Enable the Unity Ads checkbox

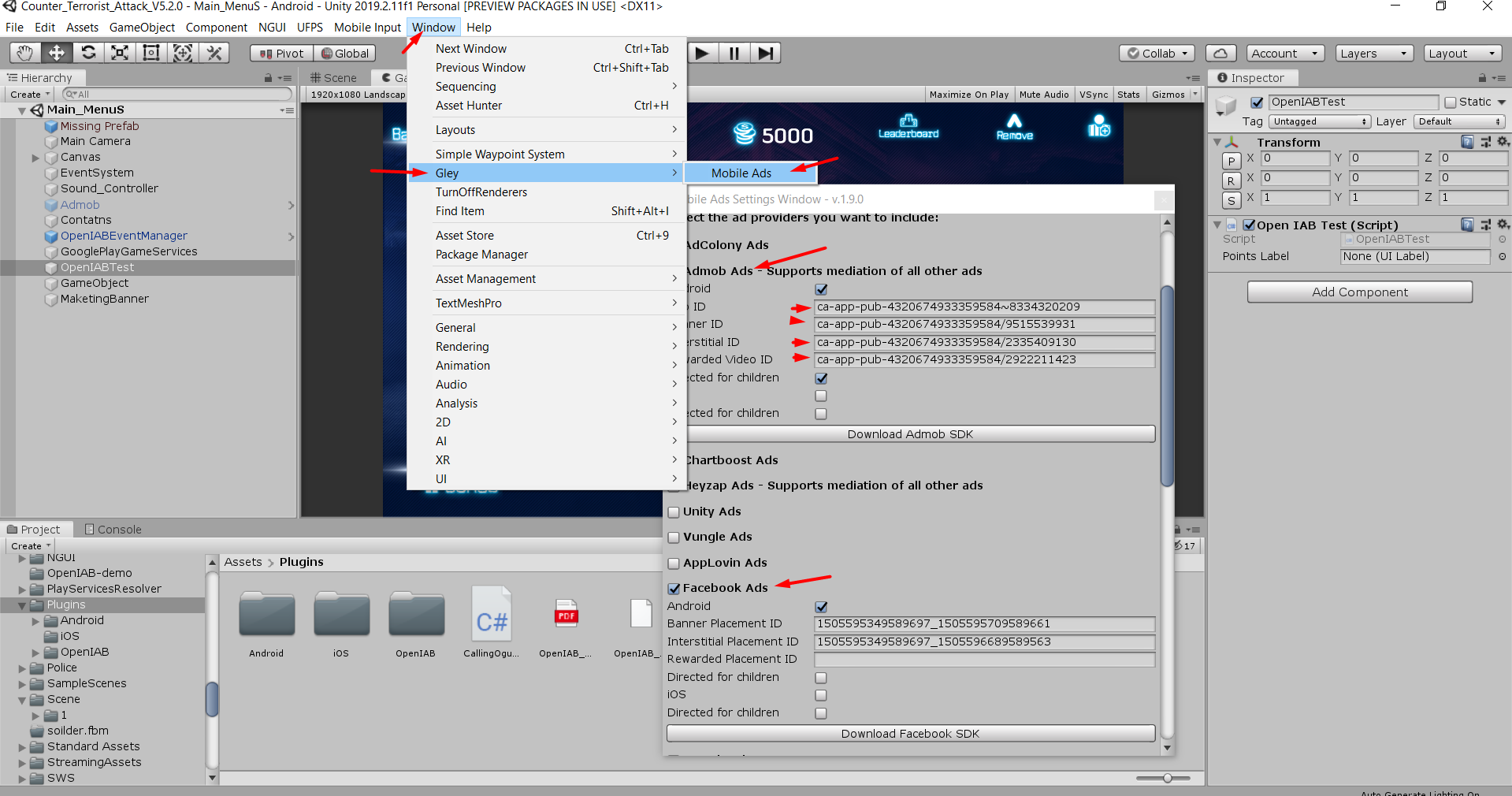point(674,512)
